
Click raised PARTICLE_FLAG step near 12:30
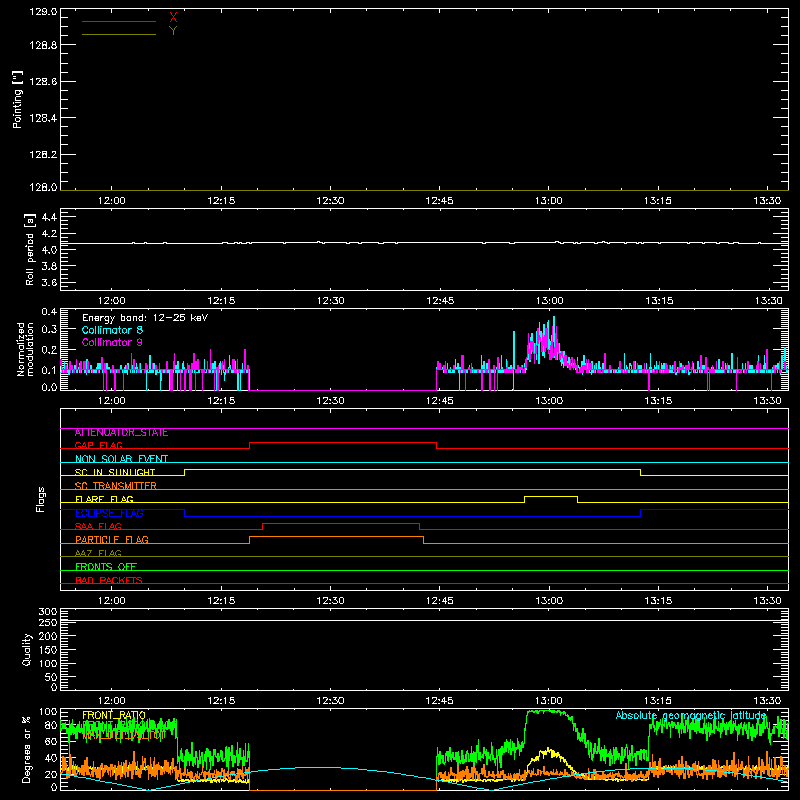pyautogui.click(x=337, y=537)
